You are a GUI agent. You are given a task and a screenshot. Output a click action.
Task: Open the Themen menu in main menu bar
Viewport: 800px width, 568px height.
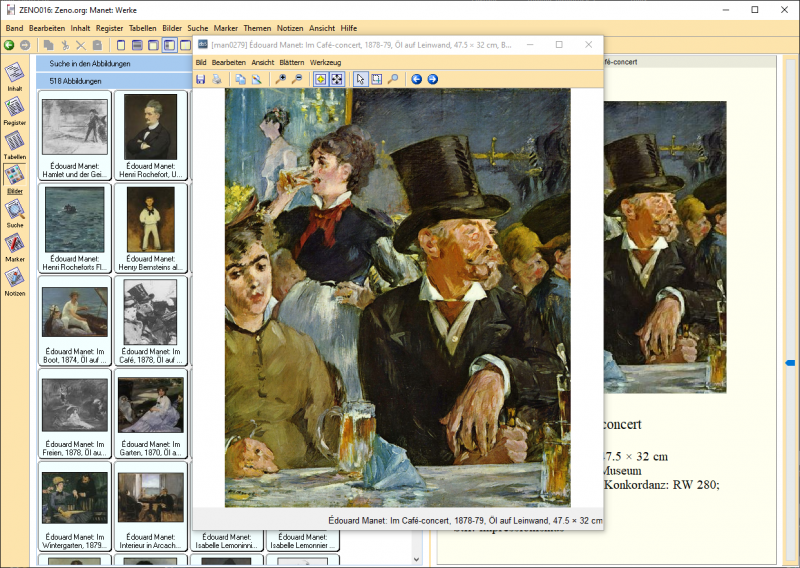[x=257, y=28]
